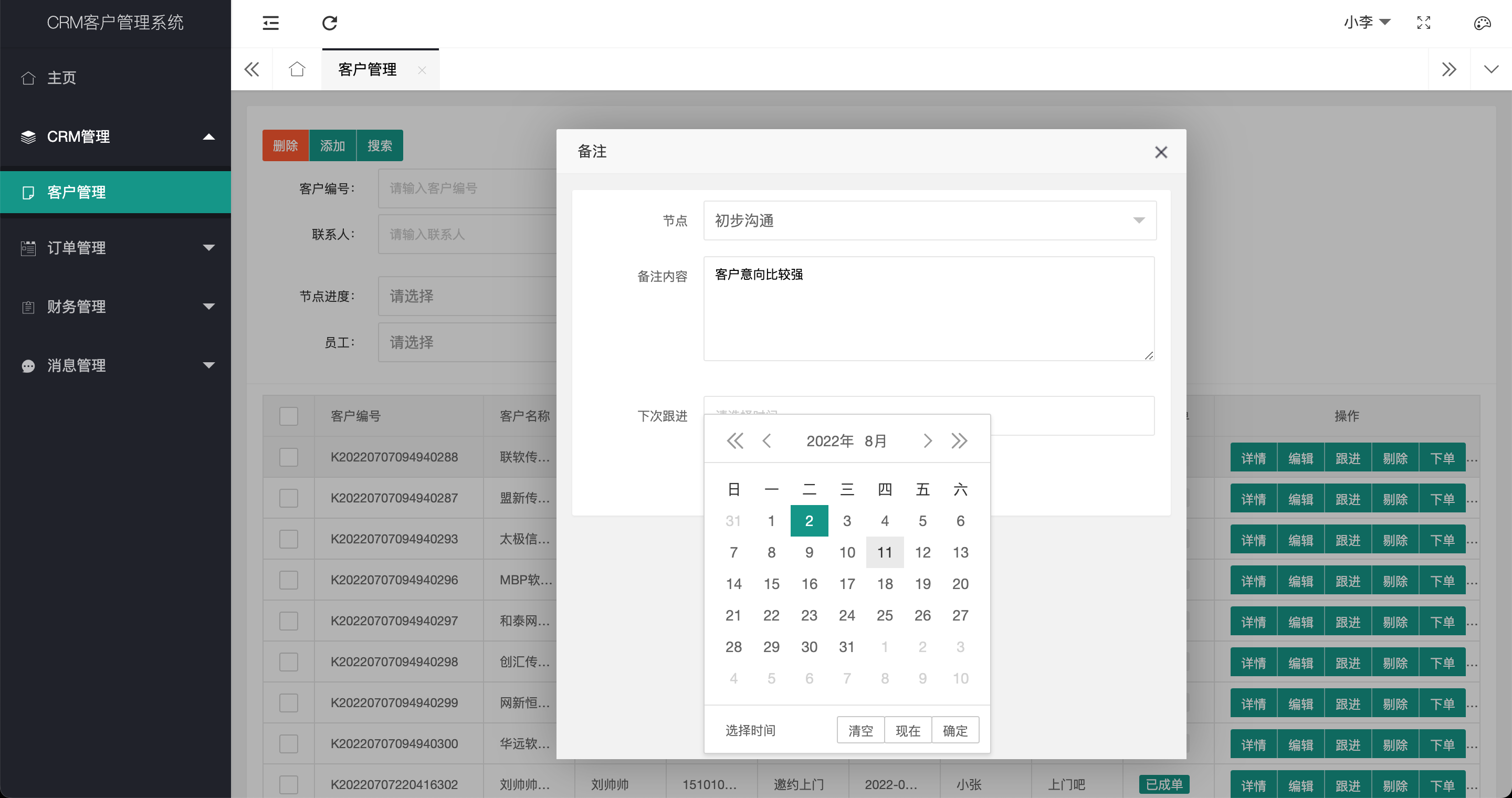Click 编辑 for row K20220707094940287
The image size is (1512, 798).
coord(1301,499)
